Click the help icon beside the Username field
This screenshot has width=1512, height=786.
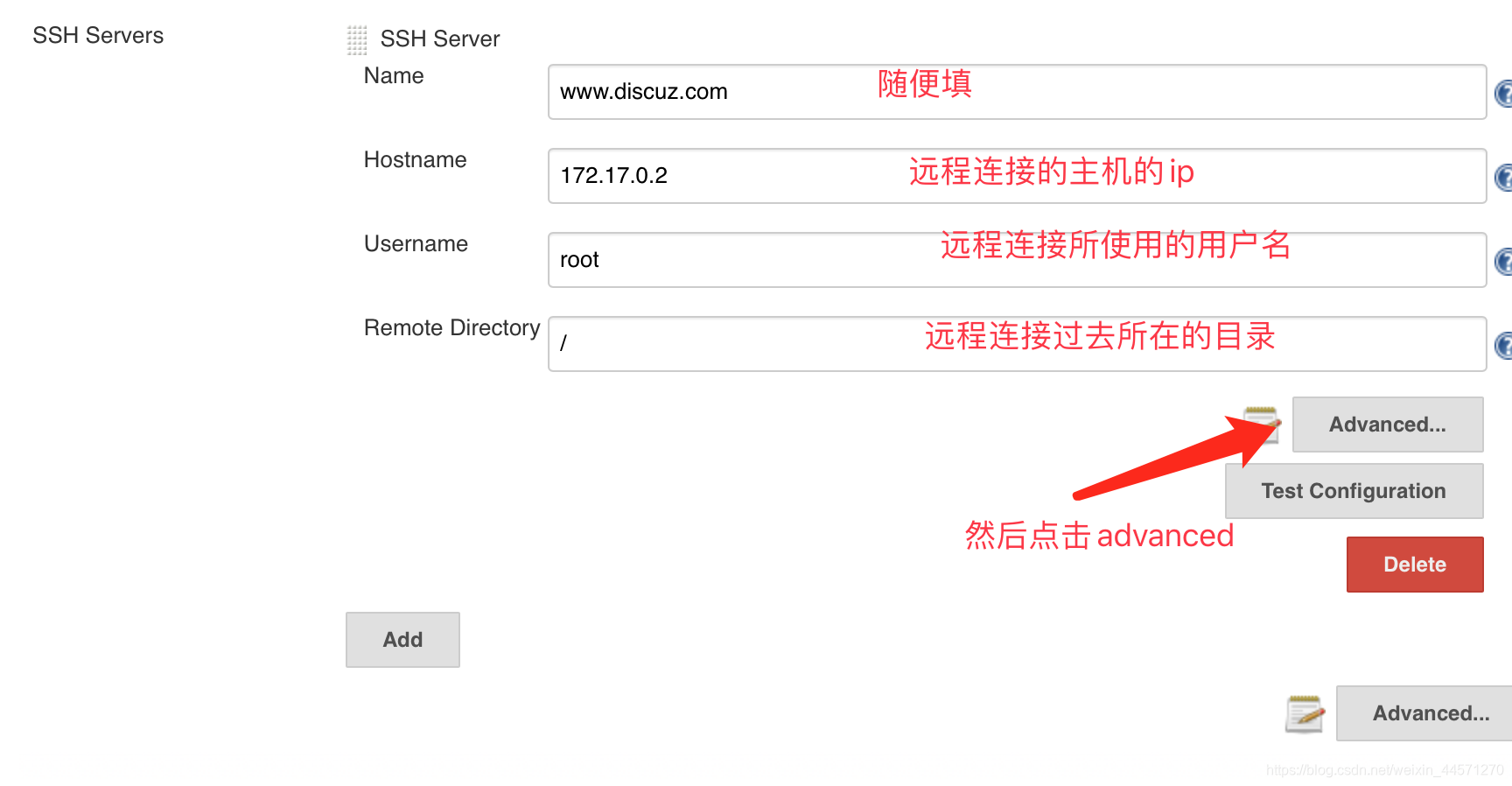(x=1503, y=261)
